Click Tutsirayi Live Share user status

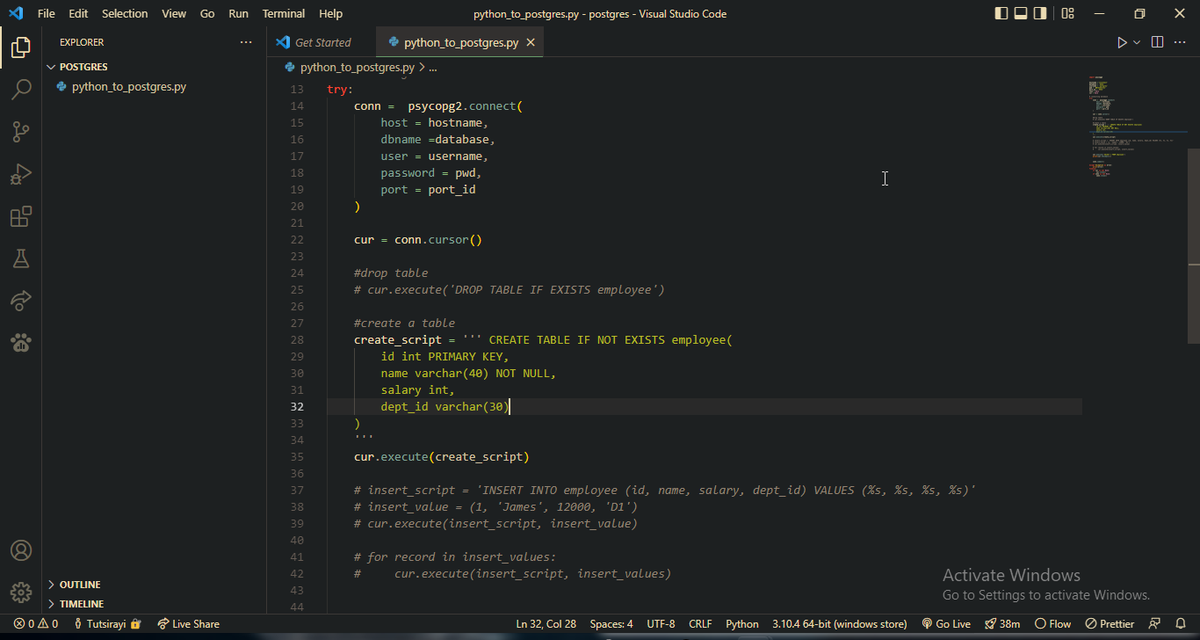108,624
